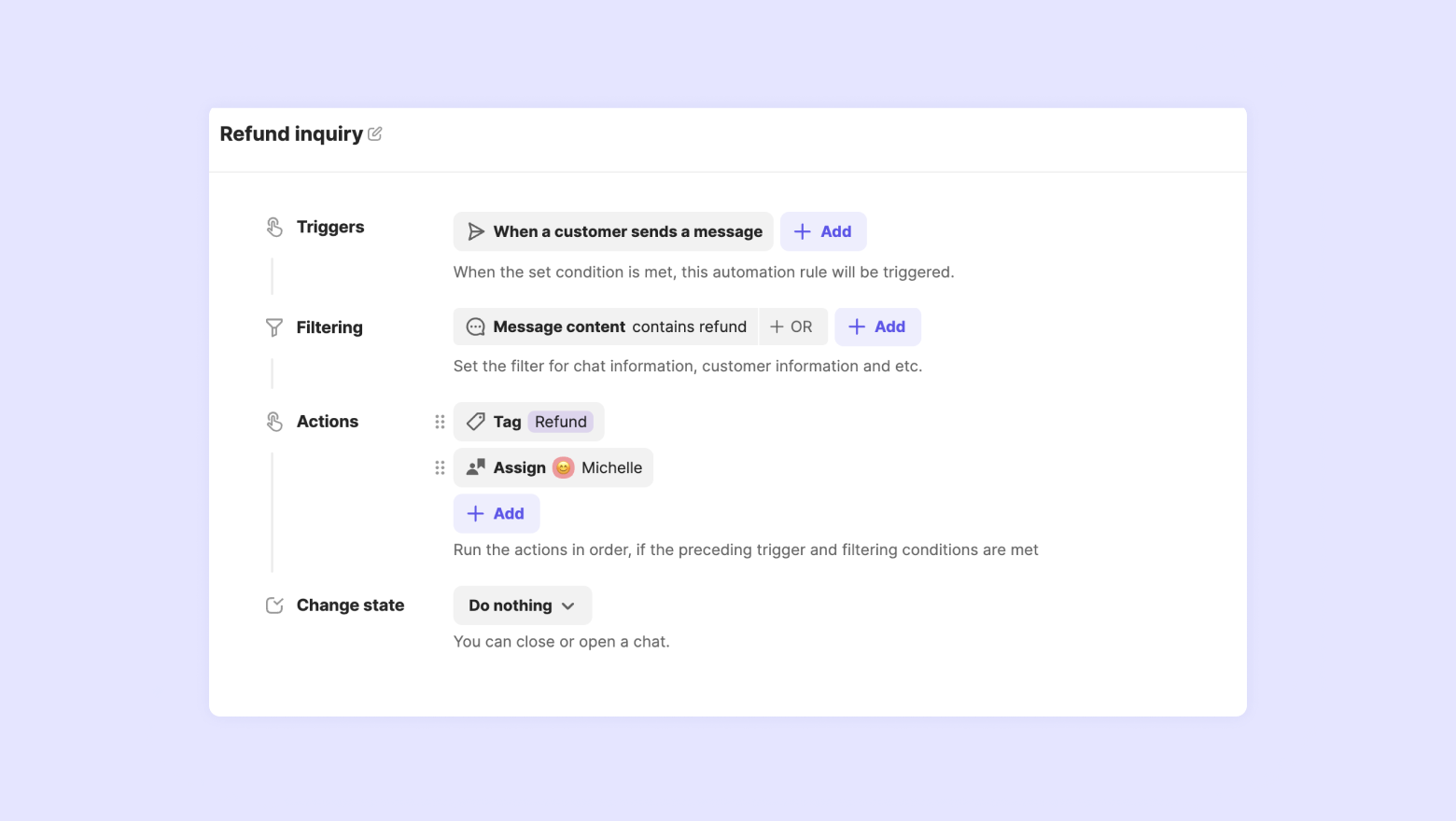Select the purple Refund tag label
This screenshot has width=1456, height=821.
point(561,422)
